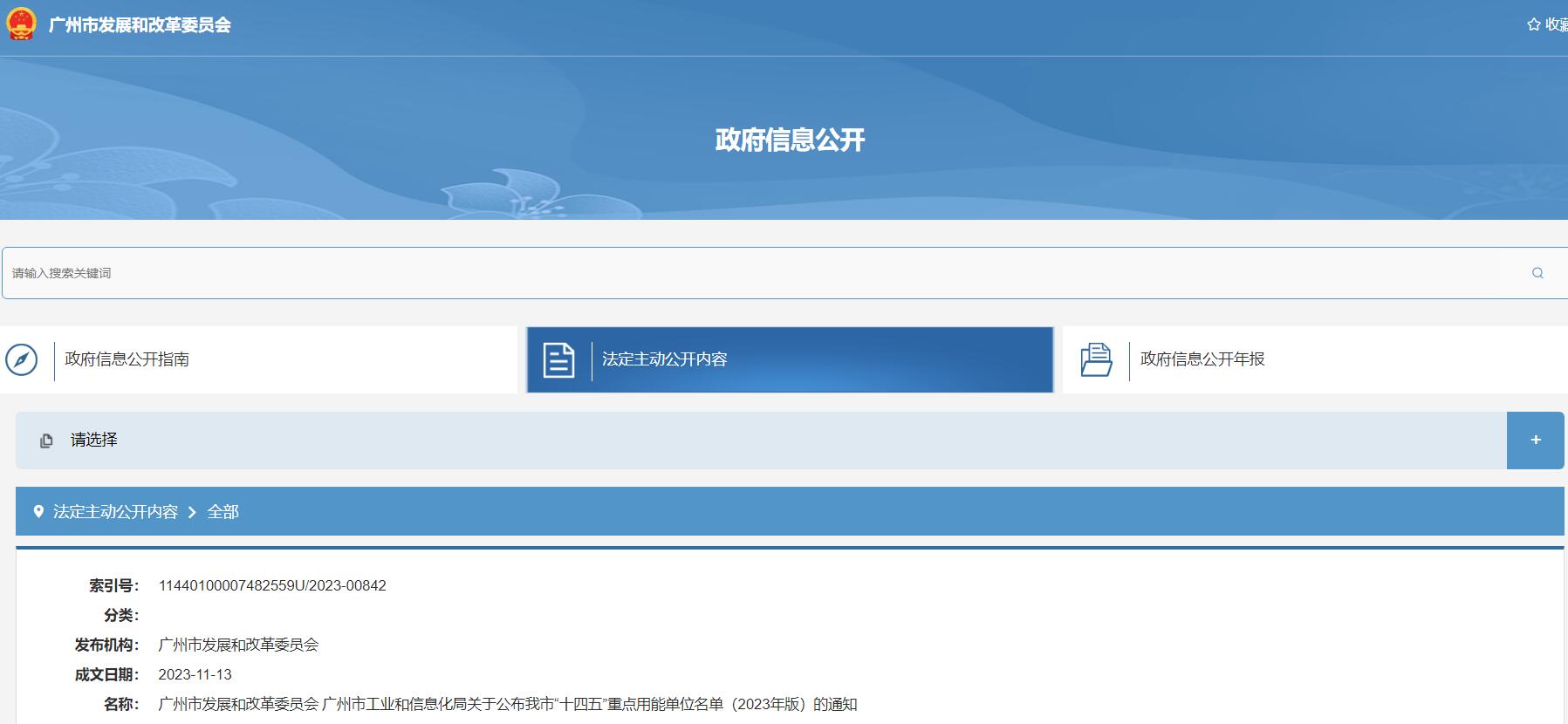Click the compass icon for disclosure guide
Viewport: 1568px width, 724px height.
point(22,359)
